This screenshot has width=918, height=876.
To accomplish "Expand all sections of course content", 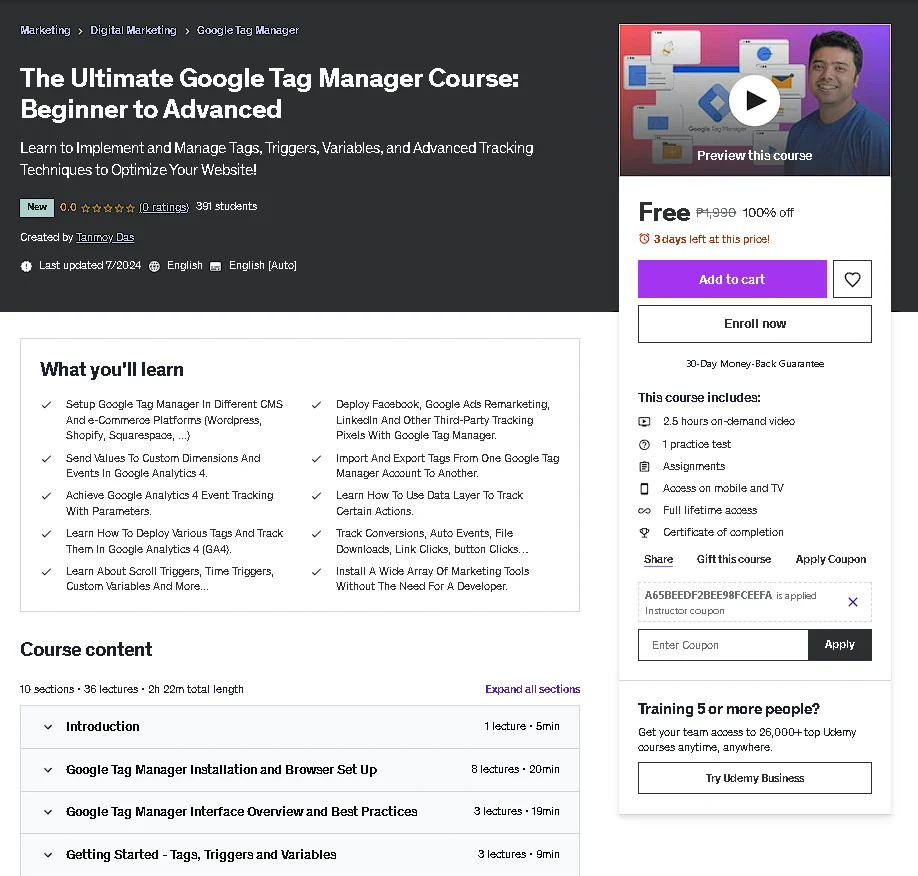I will click(x=532, y=689).
